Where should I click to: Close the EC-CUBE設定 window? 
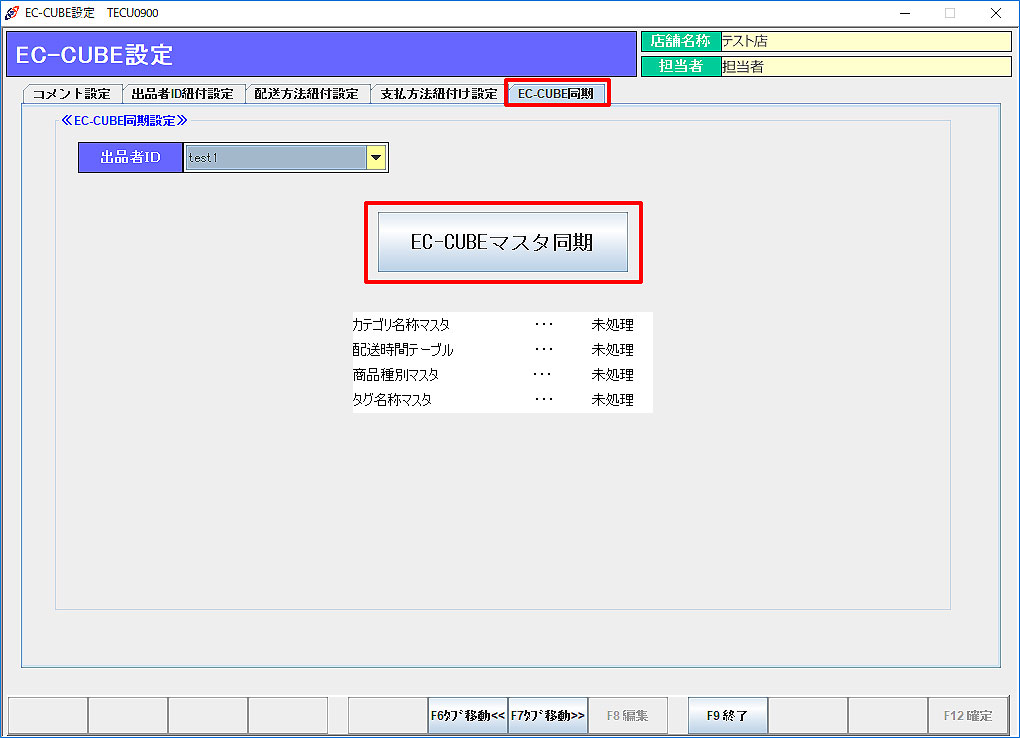click(x=996, y=13)
